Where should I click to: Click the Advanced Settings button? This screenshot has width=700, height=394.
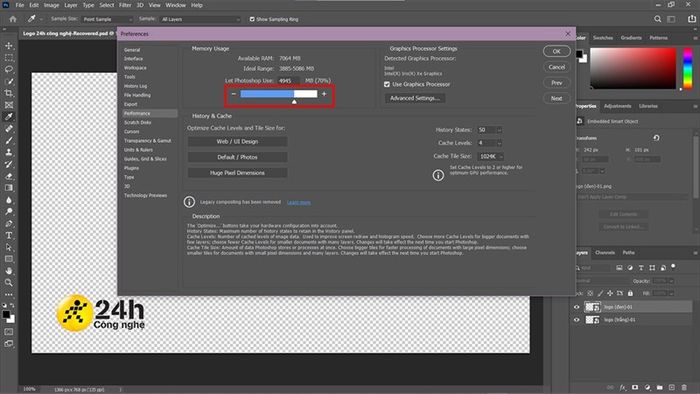415,98
